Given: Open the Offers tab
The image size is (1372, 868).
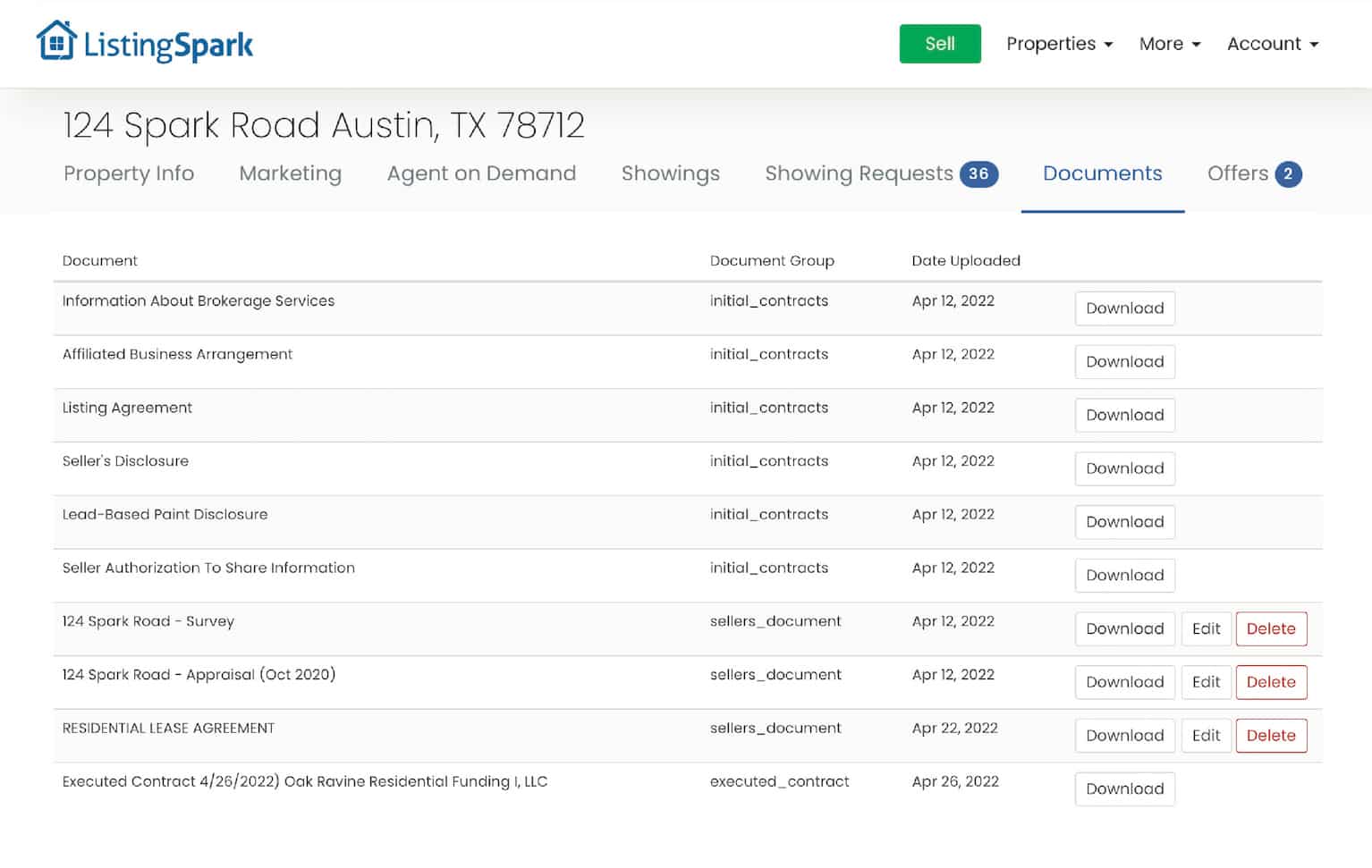Looking at the screenshot, I should [x=1254, y=173].
